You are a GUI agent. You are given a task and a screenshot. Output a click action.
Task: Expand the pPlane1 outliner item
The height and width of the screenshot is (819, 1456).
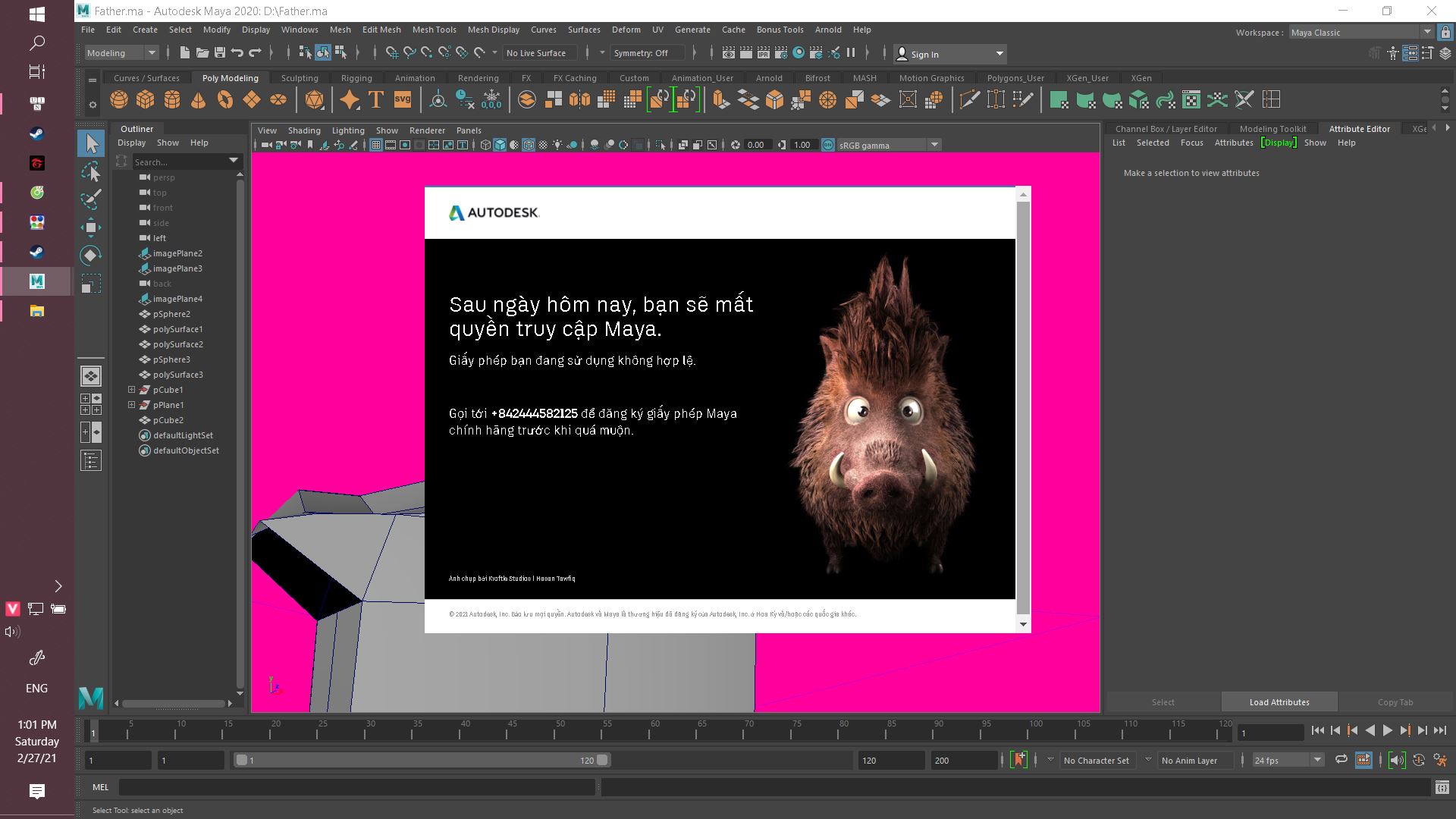[x=131, y=404]
